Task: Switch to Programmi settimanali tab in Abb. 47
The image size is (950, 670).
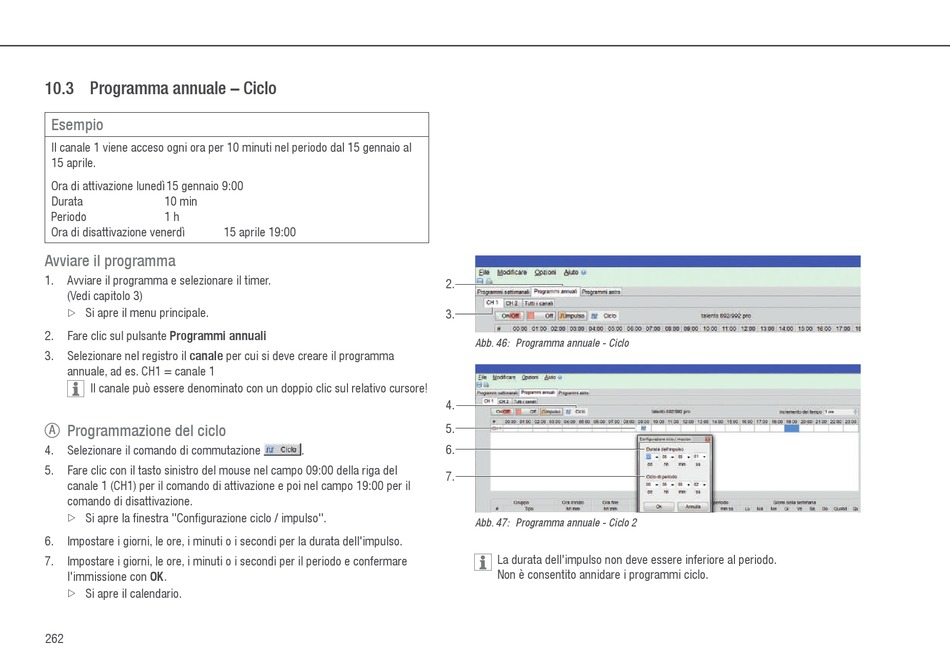Action: click(x=497, y=393)
